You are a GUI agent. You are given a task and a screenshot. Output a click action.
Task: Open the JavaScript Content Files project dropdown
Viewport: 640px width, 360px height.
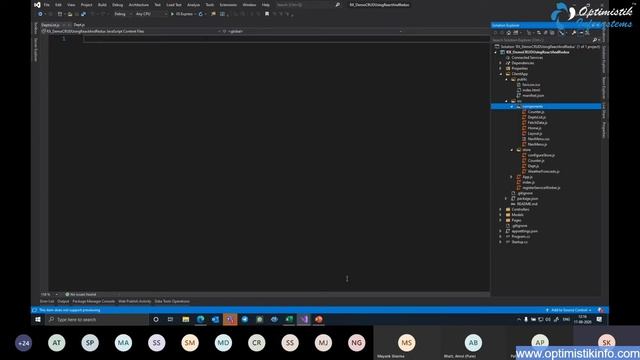pos(131,31)
